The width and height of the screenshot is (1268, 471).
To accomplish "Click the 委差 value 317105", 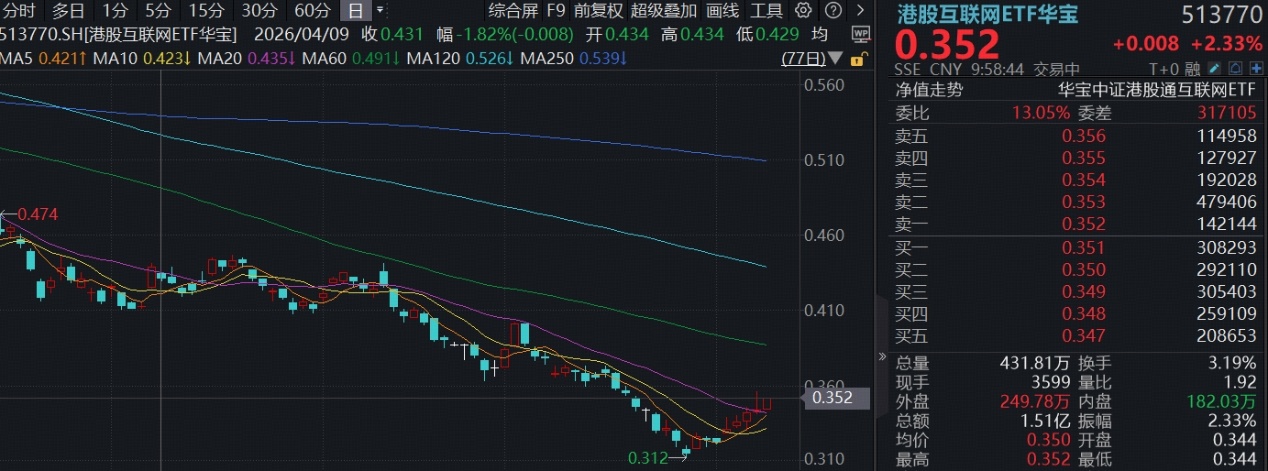I will (x=1226, y=113).
